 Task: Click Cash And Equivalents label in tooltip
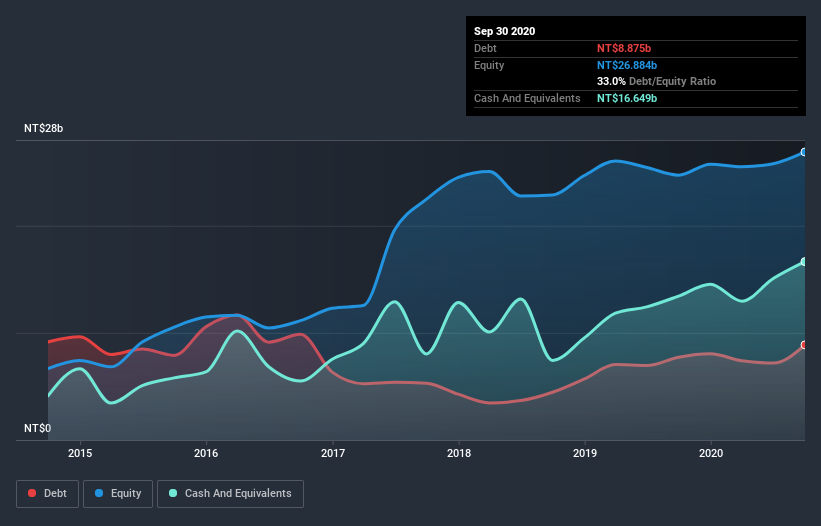click(527, 98)
